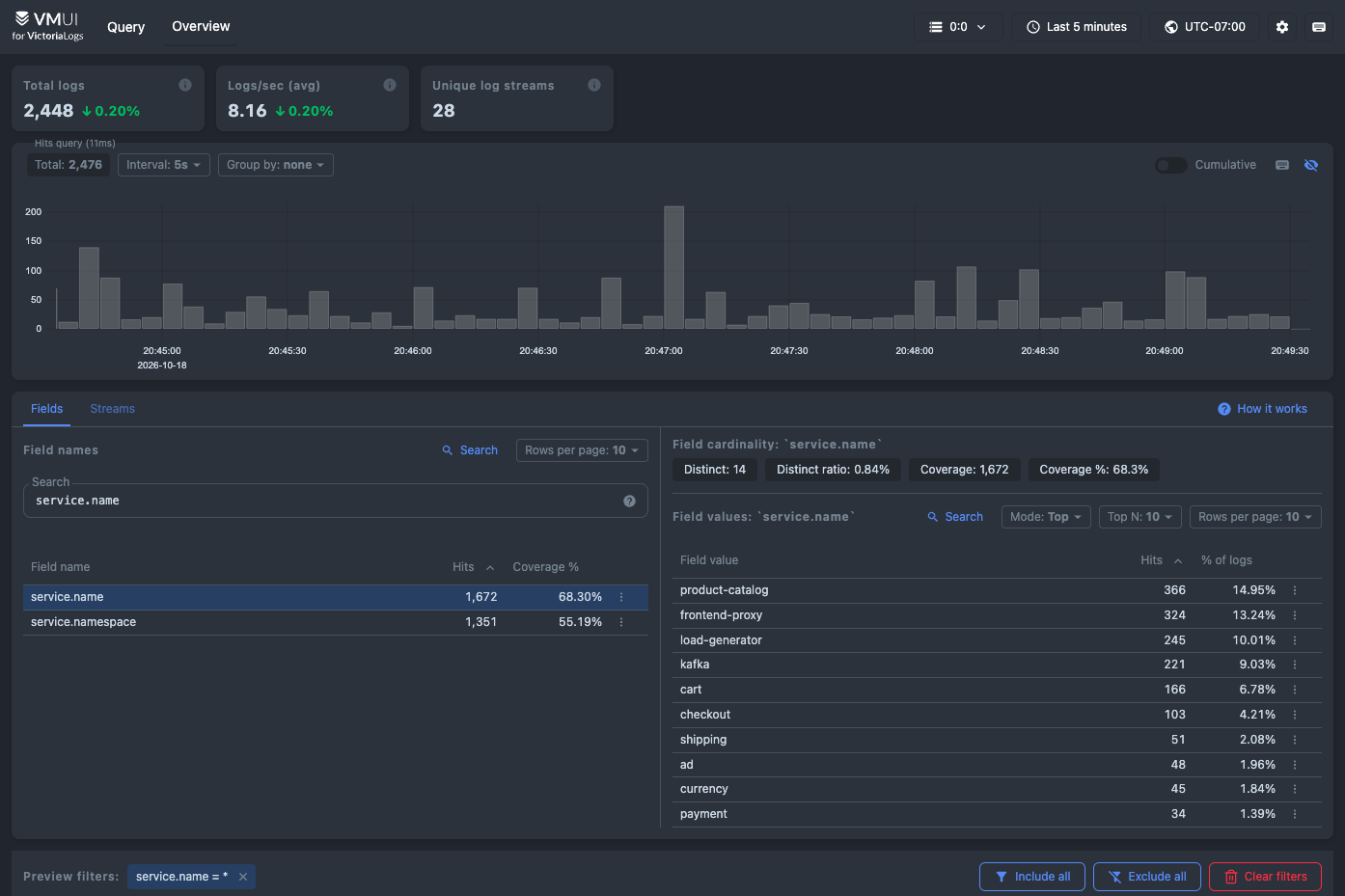The image size is (1345, 896).
Task: Hide the hits chart with eye icon
Action: pyautogui.click(x=1311, y=165)
